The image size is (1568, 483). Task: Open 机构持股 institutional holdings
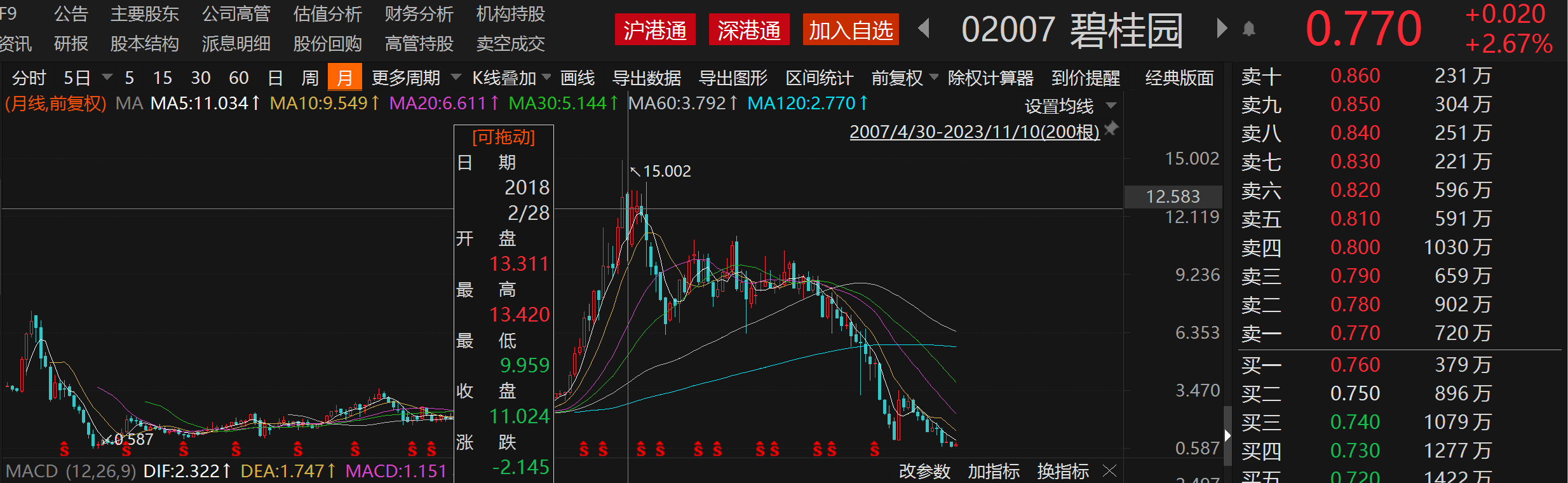510,13
